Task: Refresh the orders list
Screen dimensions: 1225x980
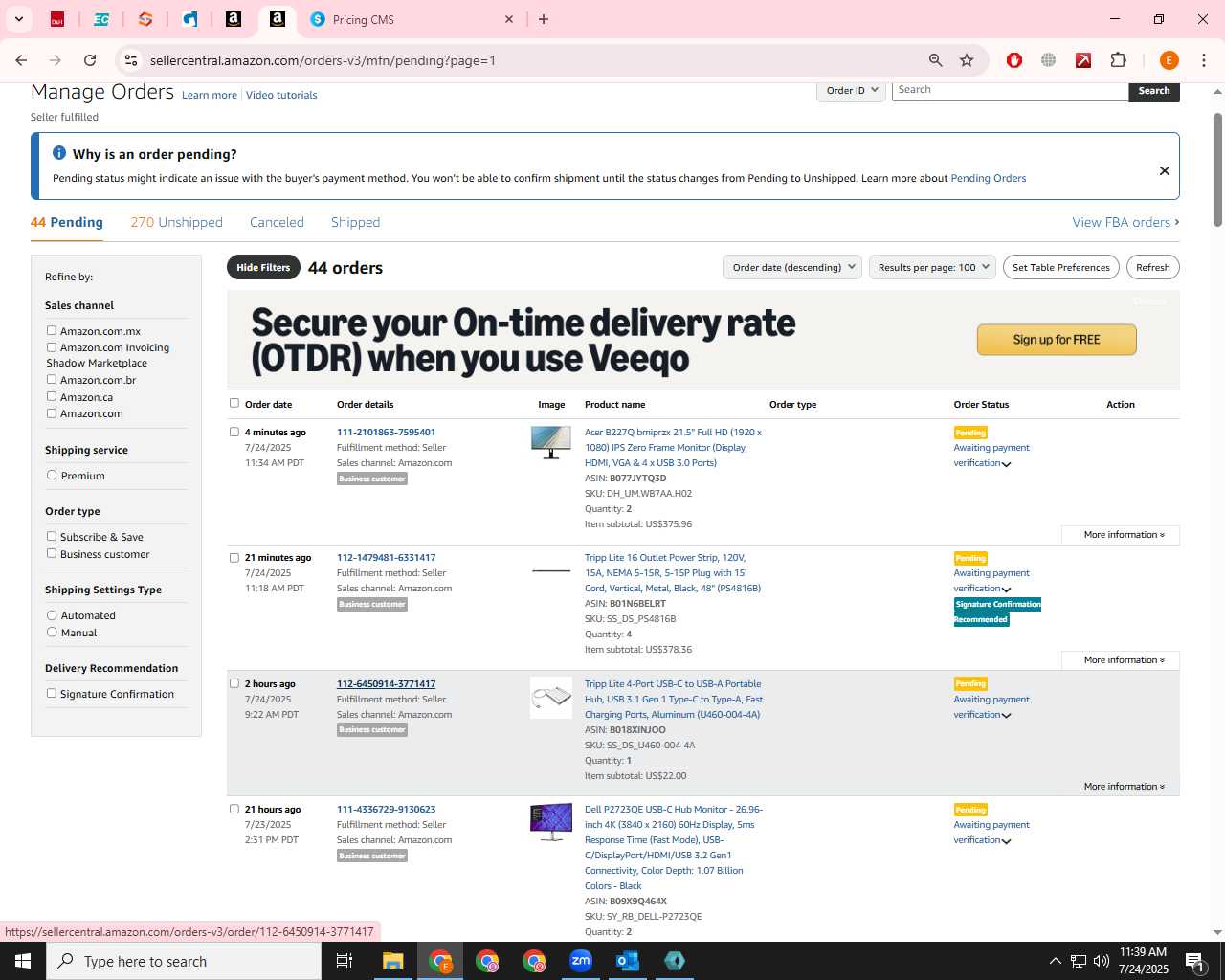Action: (1152, 267)
